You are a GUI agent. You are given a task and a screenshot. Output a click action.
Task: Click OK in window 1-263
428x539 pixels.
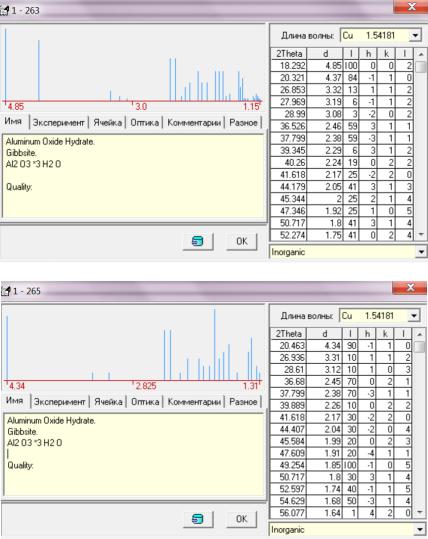pyautogui.click(x=242, y=241)
